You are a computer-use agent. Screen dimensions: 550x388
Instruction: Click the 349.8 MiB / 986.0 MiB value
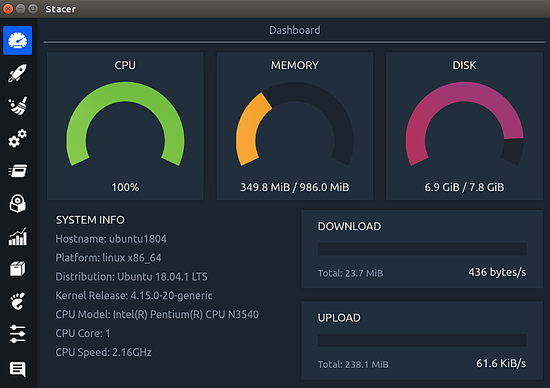(x=295, y=187)
